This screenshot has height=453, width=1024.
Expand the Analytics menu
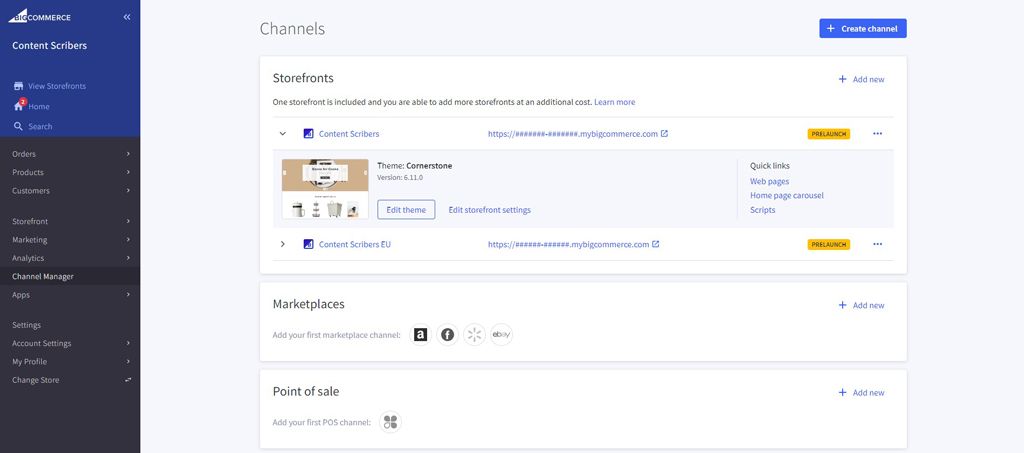click(x=70, y=258)
